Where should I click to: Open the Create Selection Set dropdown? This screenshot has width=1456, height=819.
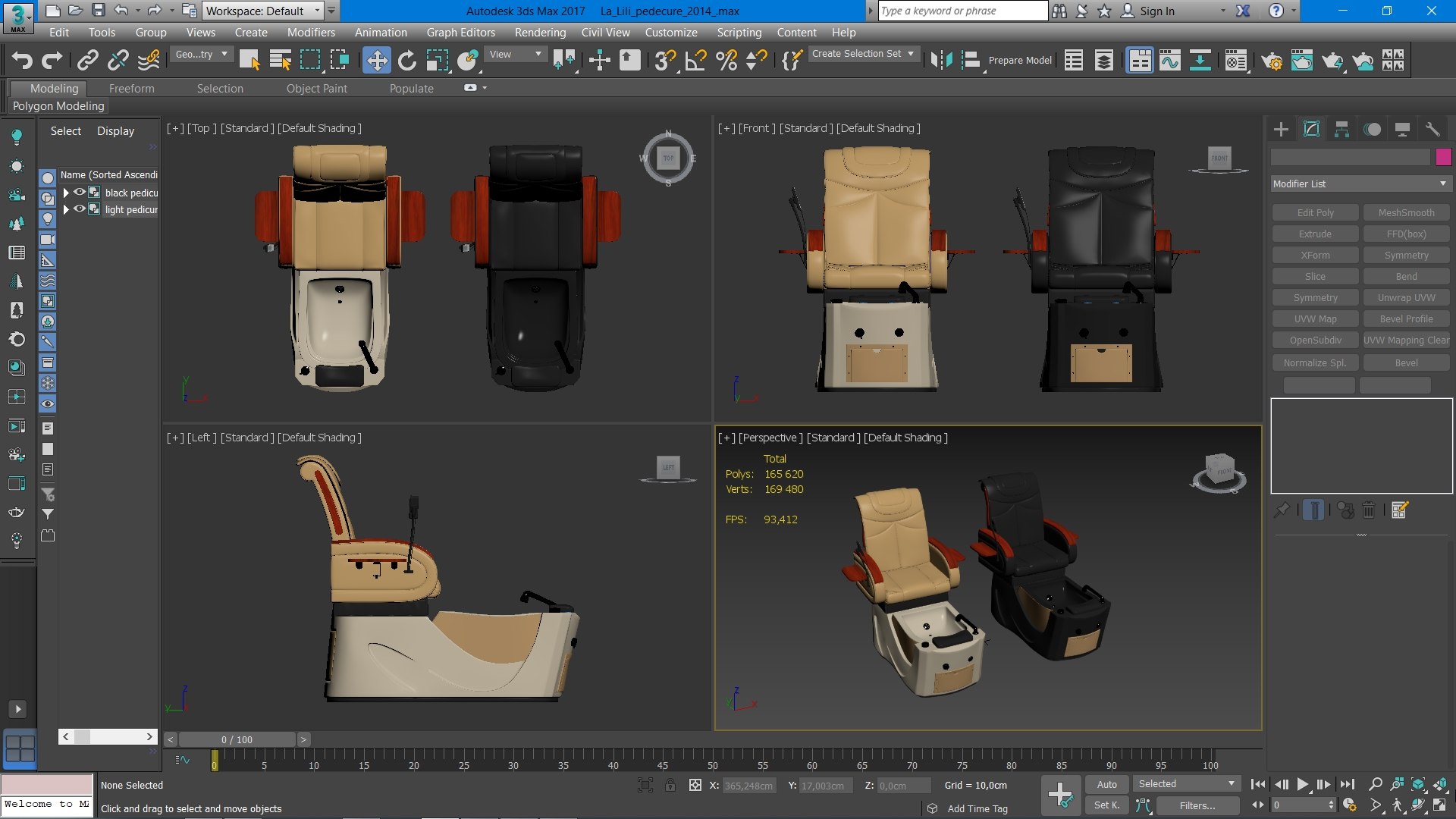tap(863, 54)
